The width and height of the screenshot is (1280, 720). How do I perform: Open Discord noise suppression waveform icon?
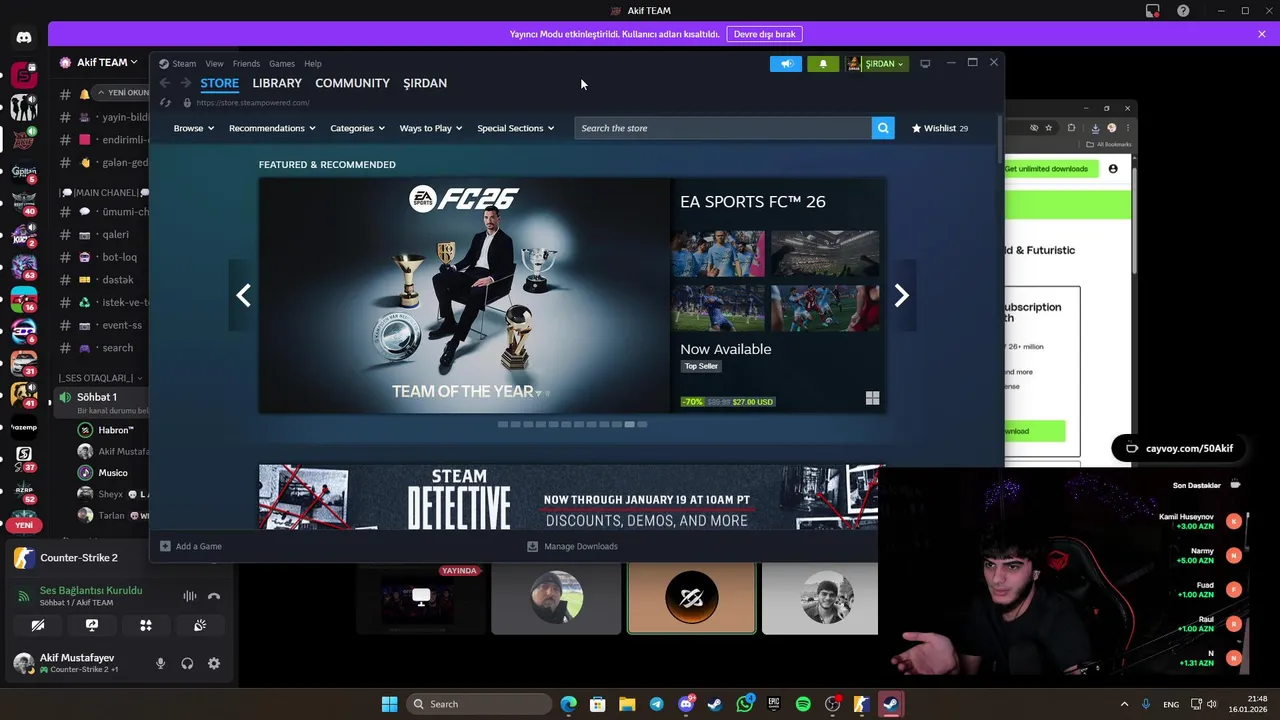pyautogui.click(x=189, y=596)
